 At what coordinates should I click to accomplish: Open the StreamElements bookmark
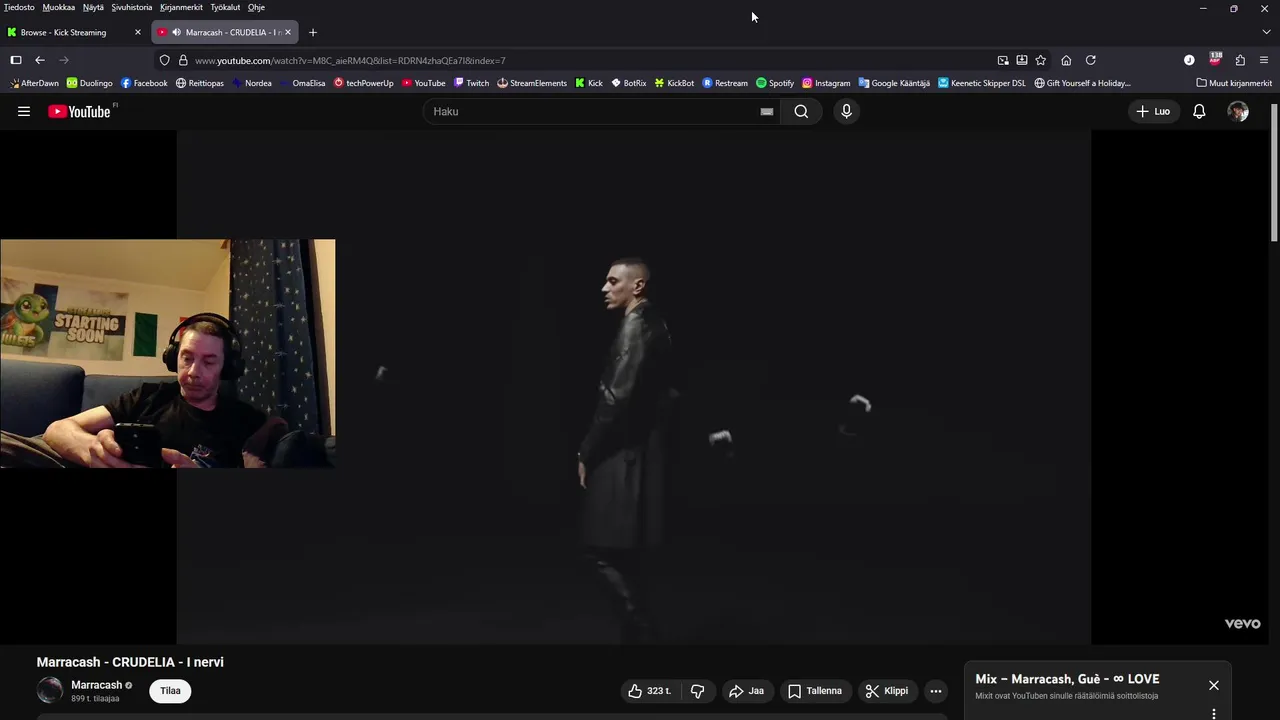(x=532, y=83)
